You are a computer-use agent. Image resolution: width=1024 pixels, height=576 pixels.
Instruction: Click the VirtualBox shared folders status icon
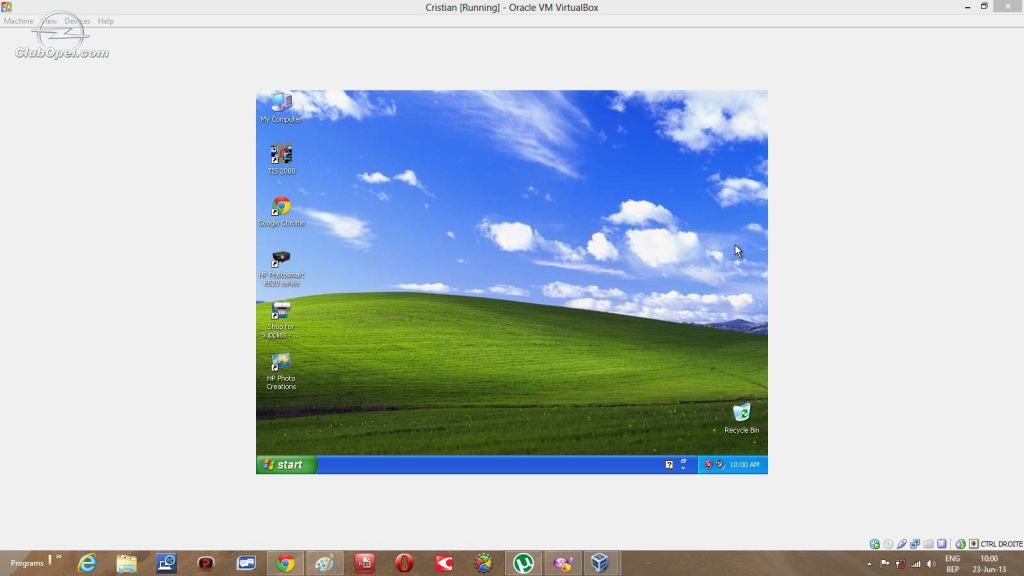pyautogui.click(x=929, y=544)
